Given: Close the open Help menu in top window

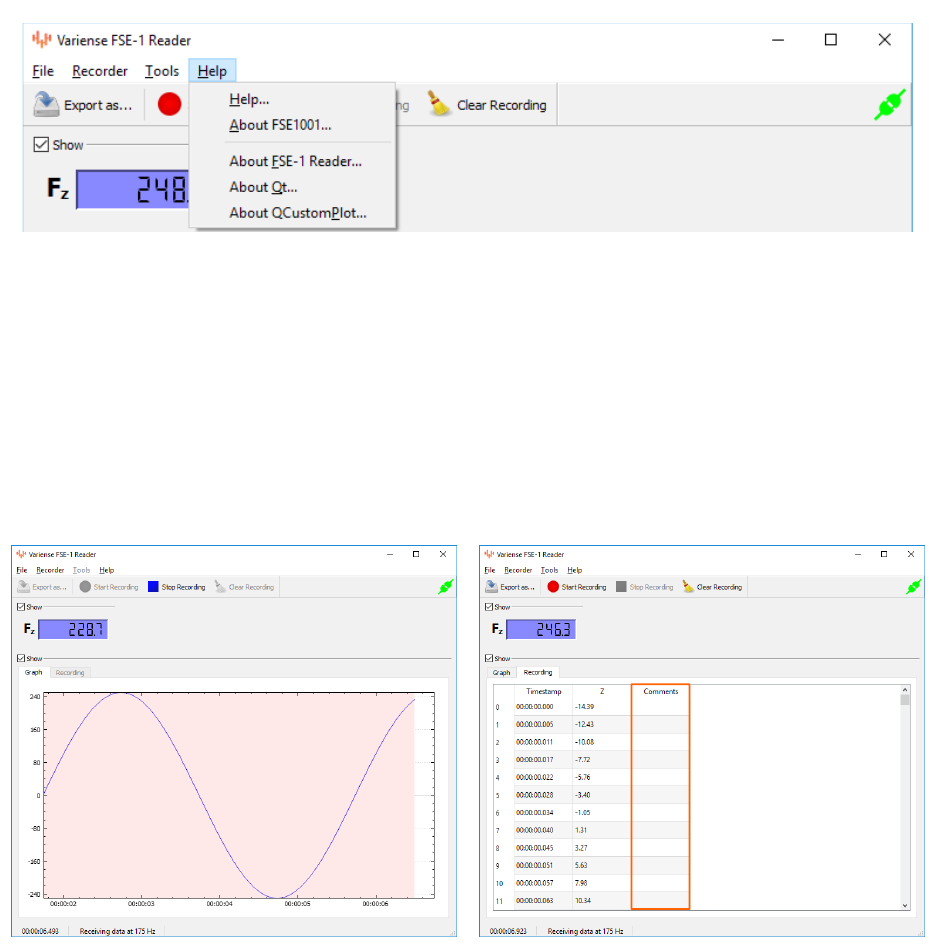Looking at the screenshot, I should pos(212,71).
